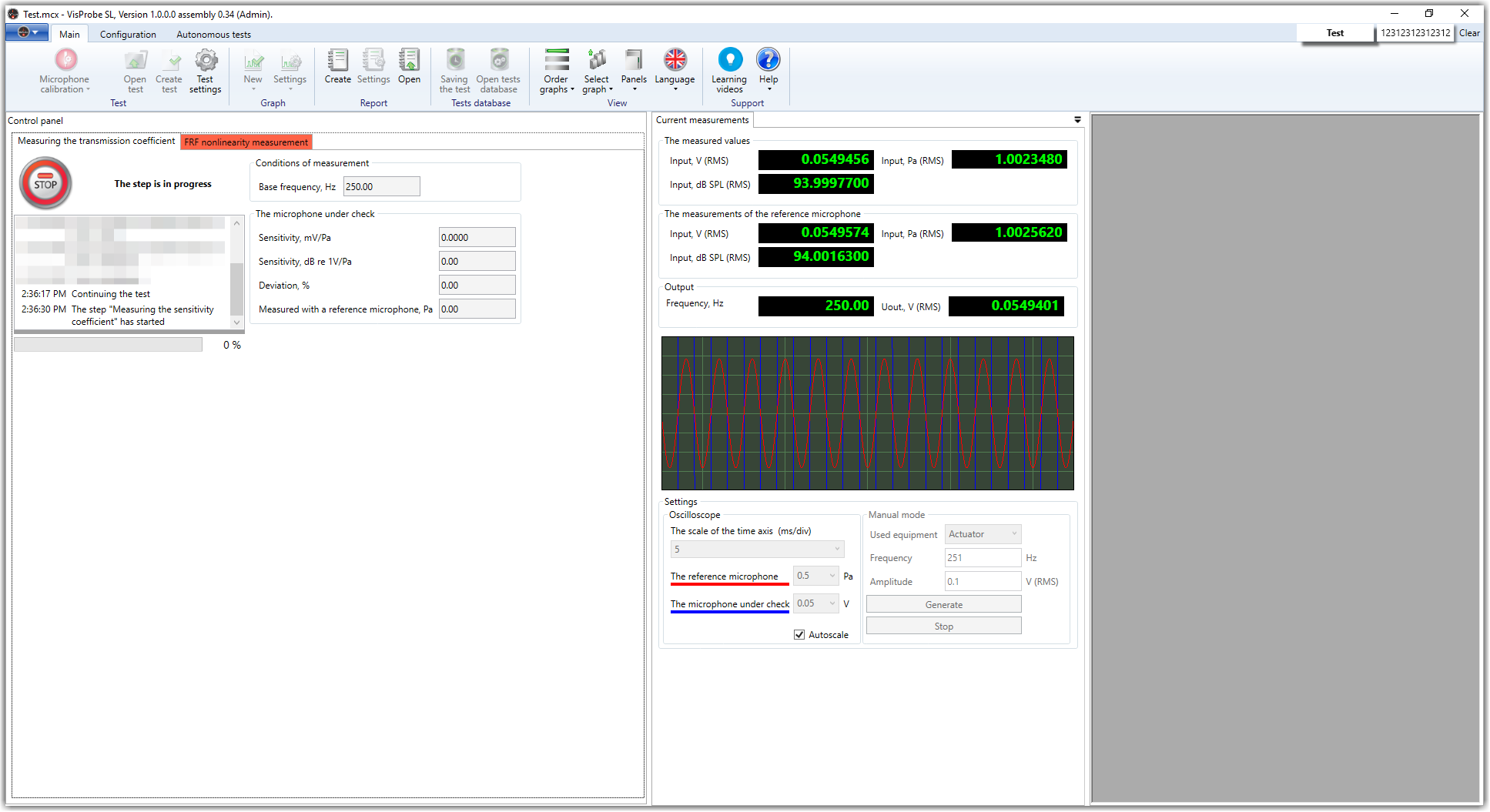1490x812 pixels.
Task: Click the red STOP button
Action: point(45,183)
